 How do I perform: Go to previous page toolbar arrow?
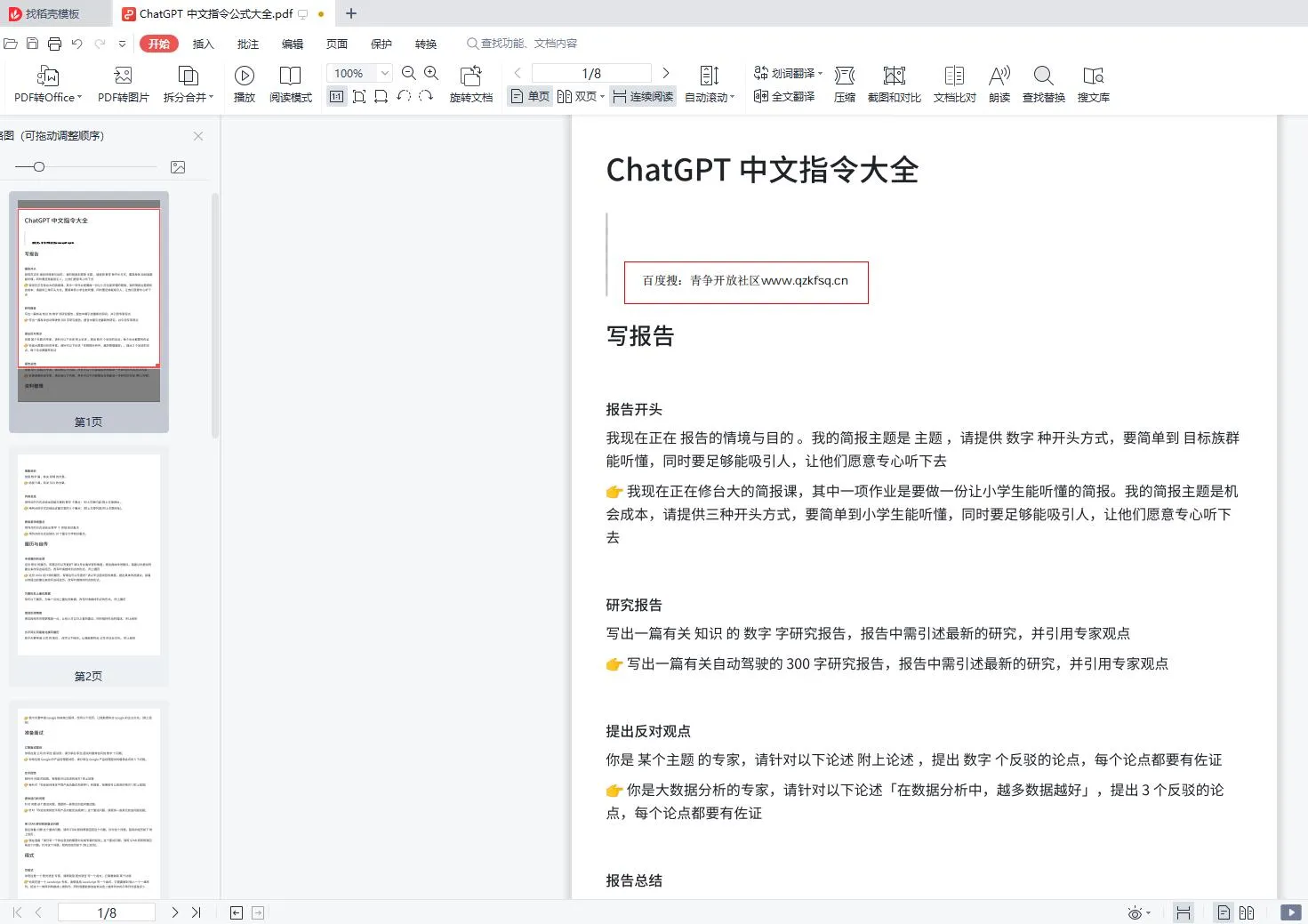click(518, 73)
